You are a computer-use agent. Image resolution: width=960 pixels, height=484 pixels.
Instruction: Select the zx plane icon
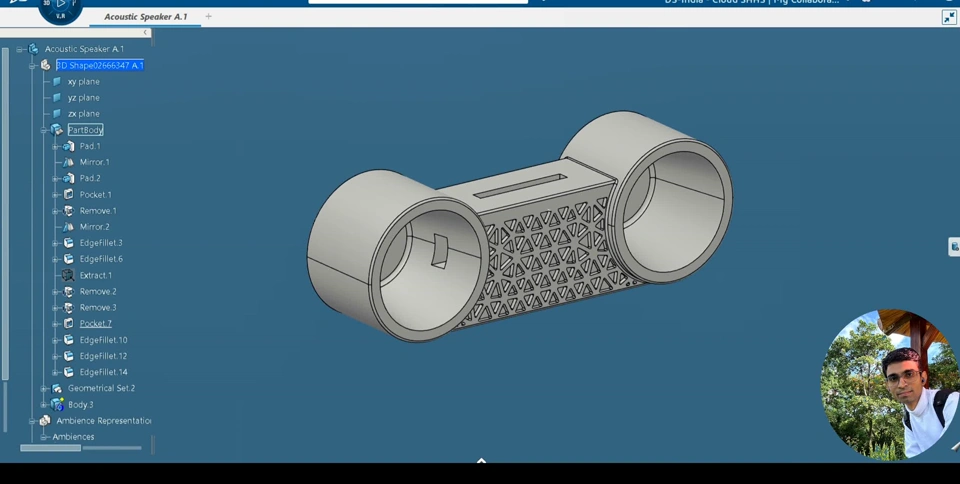coord(57,114)
